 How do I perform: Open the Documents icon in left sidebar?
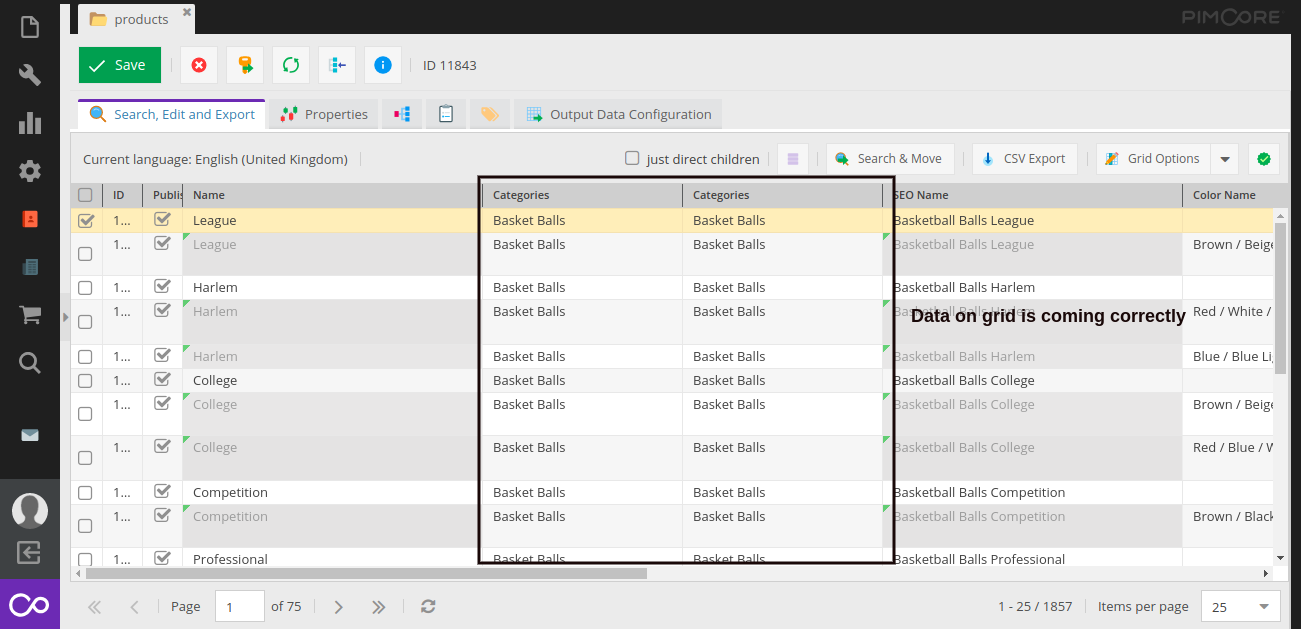point(30,27)
